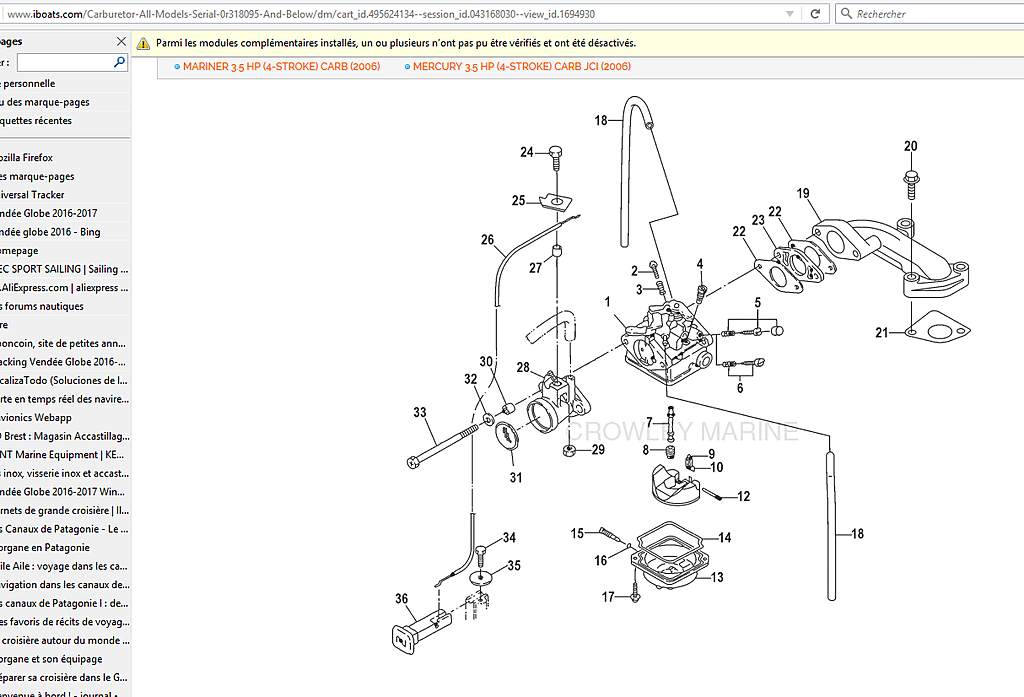Open Canaux de Patagonie - Le bookmark
Image resolution: width=1024 pixels, height=697 pixels.
coord(64,529)
